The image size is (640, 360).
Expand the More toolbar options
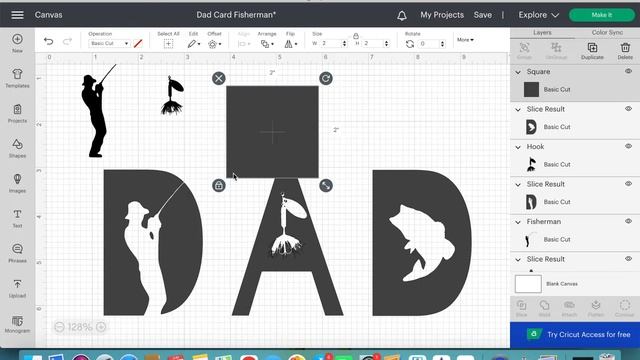(465, 40)
